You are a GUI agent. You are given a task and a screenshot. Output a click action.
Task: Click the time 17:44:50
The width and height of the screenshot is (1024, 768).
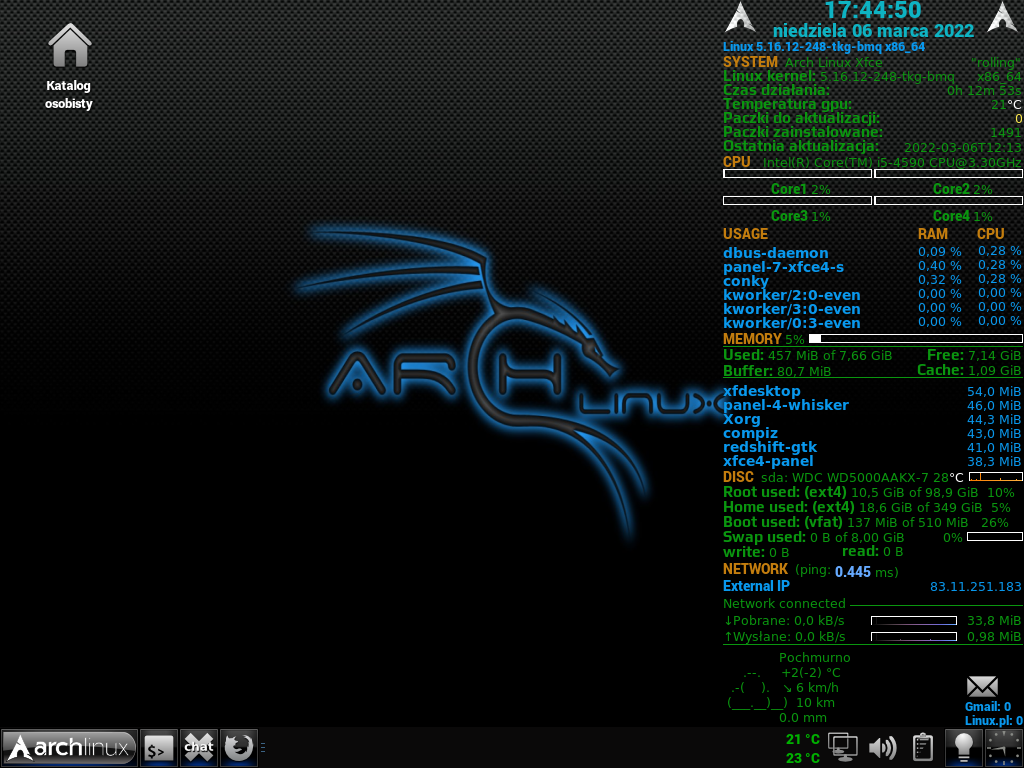click(x=872, y=10)
